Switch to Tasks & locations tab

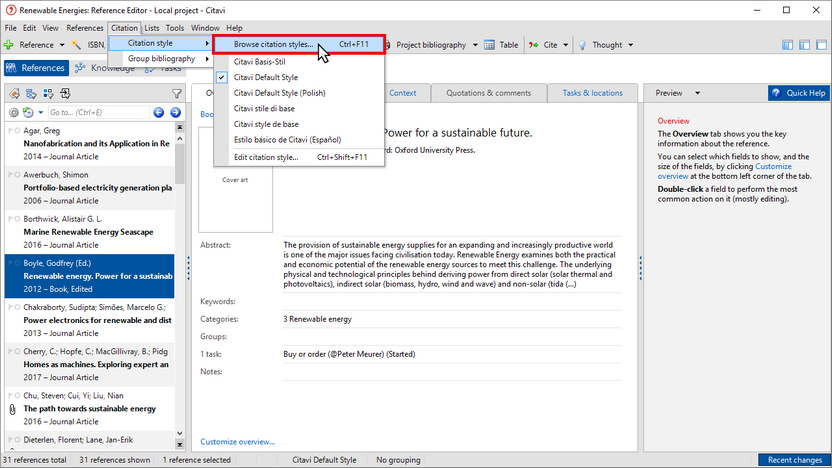(x=592, y=93)
